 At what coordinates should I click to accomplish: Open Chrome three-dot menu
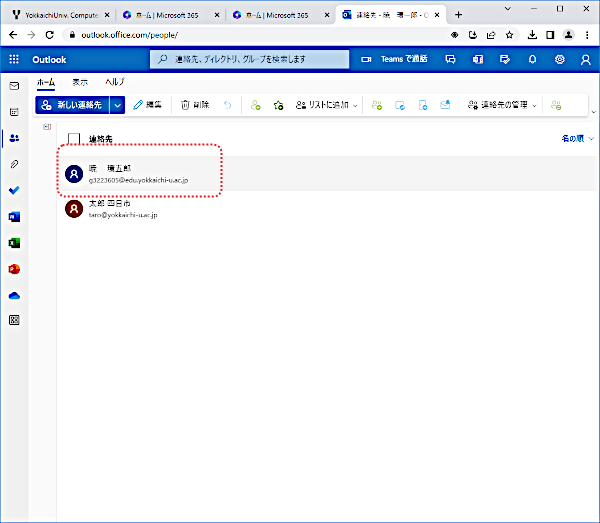pos(587,35)
